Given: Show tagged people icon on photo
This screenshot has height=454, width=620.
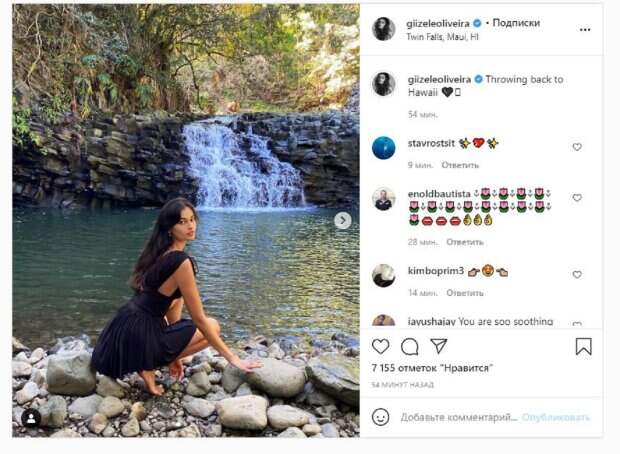Looking at the screenshot, I should pos(31,418).
